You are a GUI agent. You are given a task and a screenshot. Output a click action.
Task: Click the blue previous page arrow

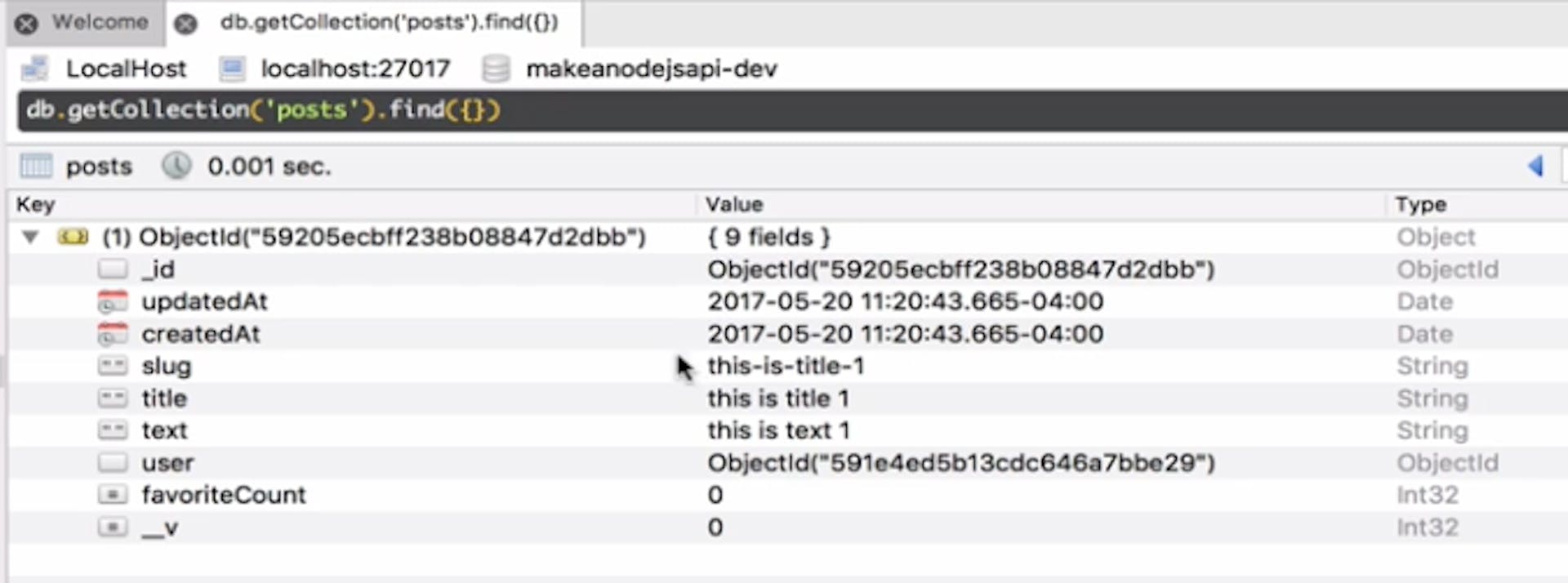click(1535, 166)
